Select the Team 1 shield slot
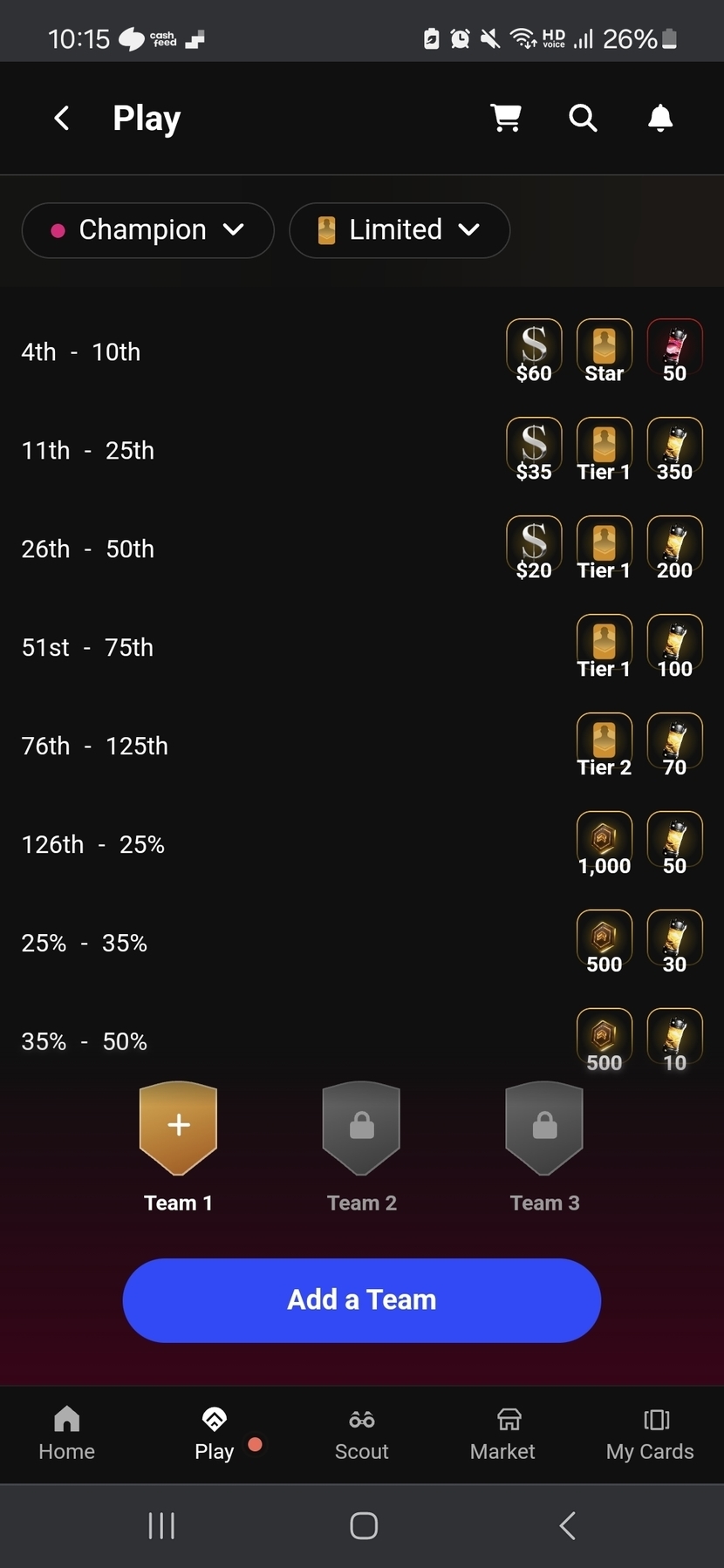Viewport: 724px width, 1568px height. pyautogui.click(x=178, y=1127)
